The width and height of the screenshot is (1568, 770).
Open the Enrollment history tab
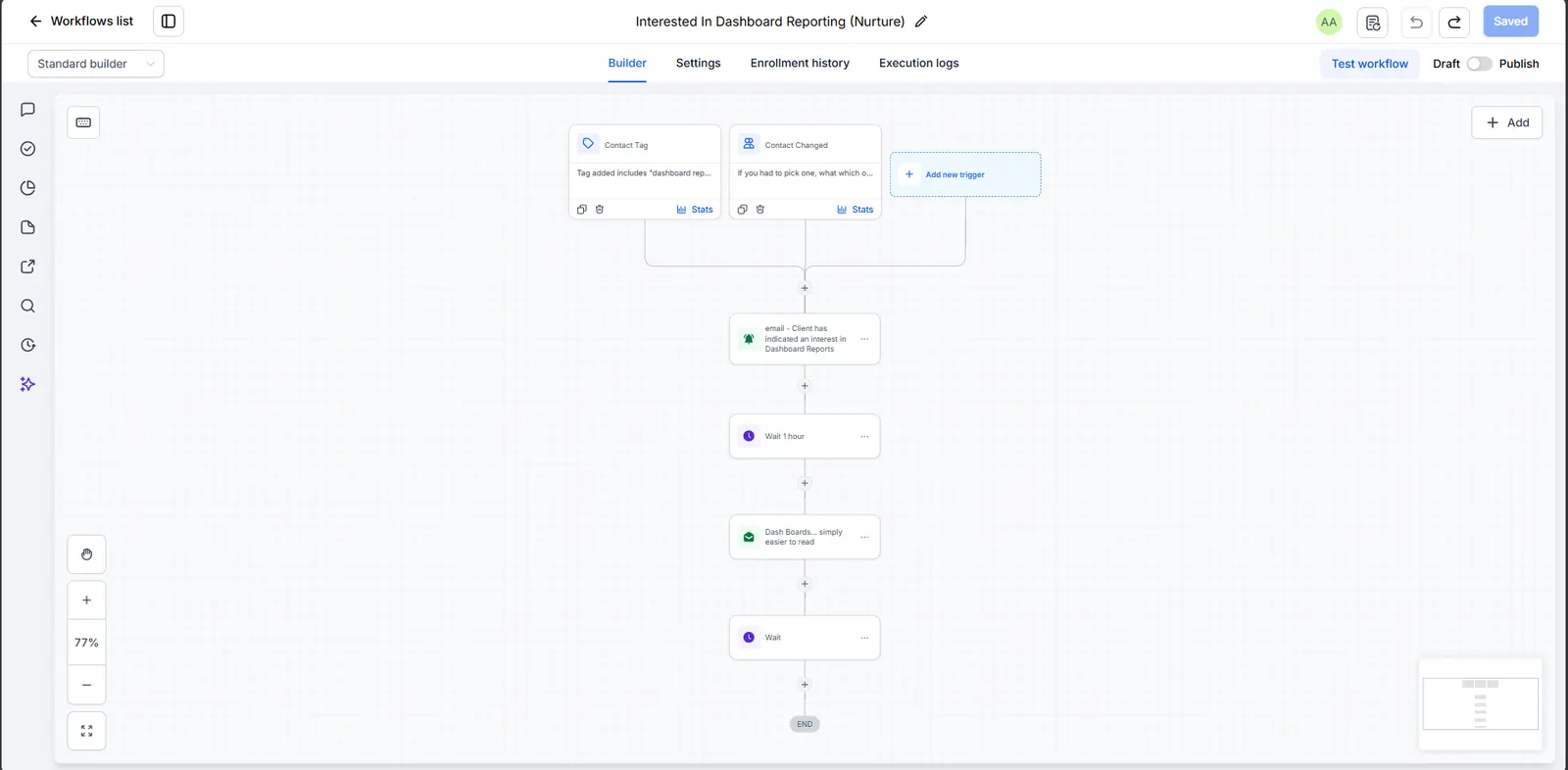[800, 64]
